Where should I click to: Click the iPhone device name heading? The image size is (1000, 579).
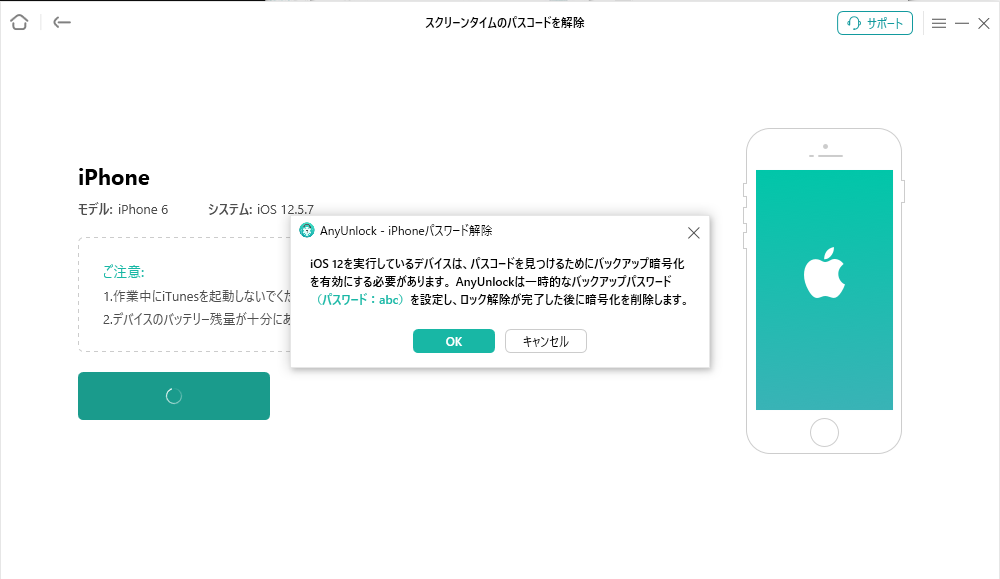click(114, 177)
